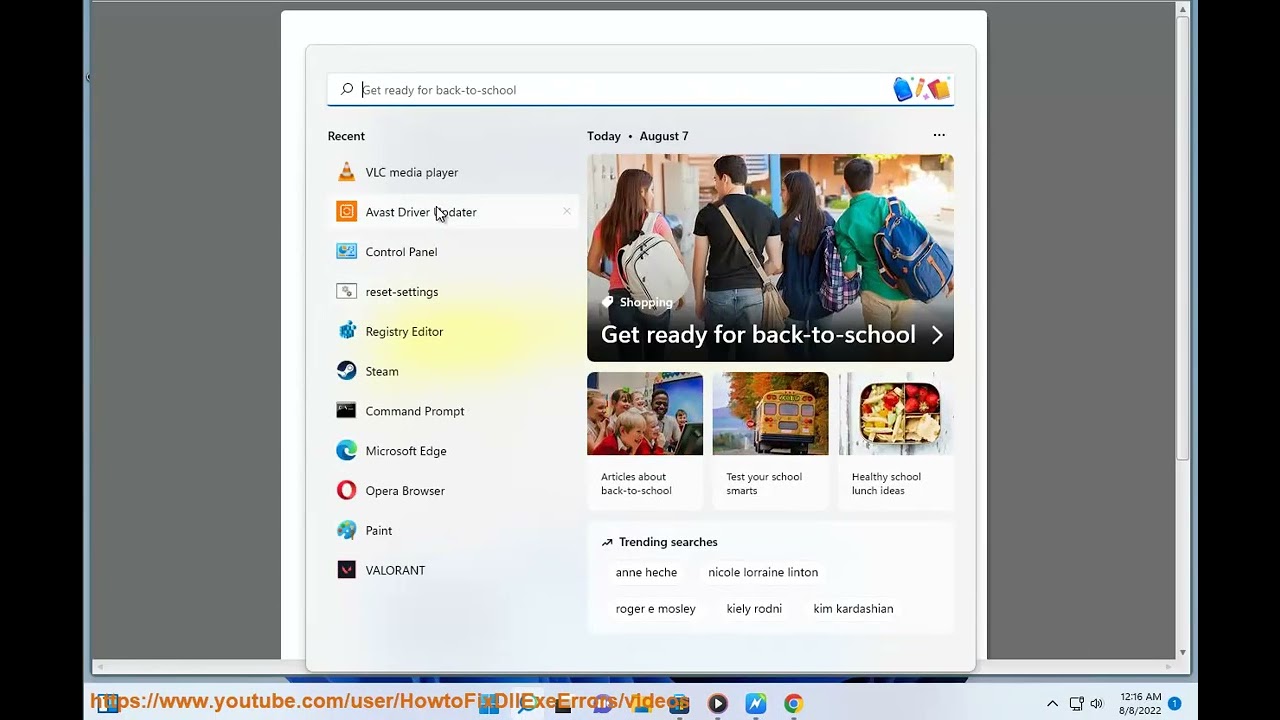Click the reset-settings label
Viewport: 1280px width, 720px height.
402,292
